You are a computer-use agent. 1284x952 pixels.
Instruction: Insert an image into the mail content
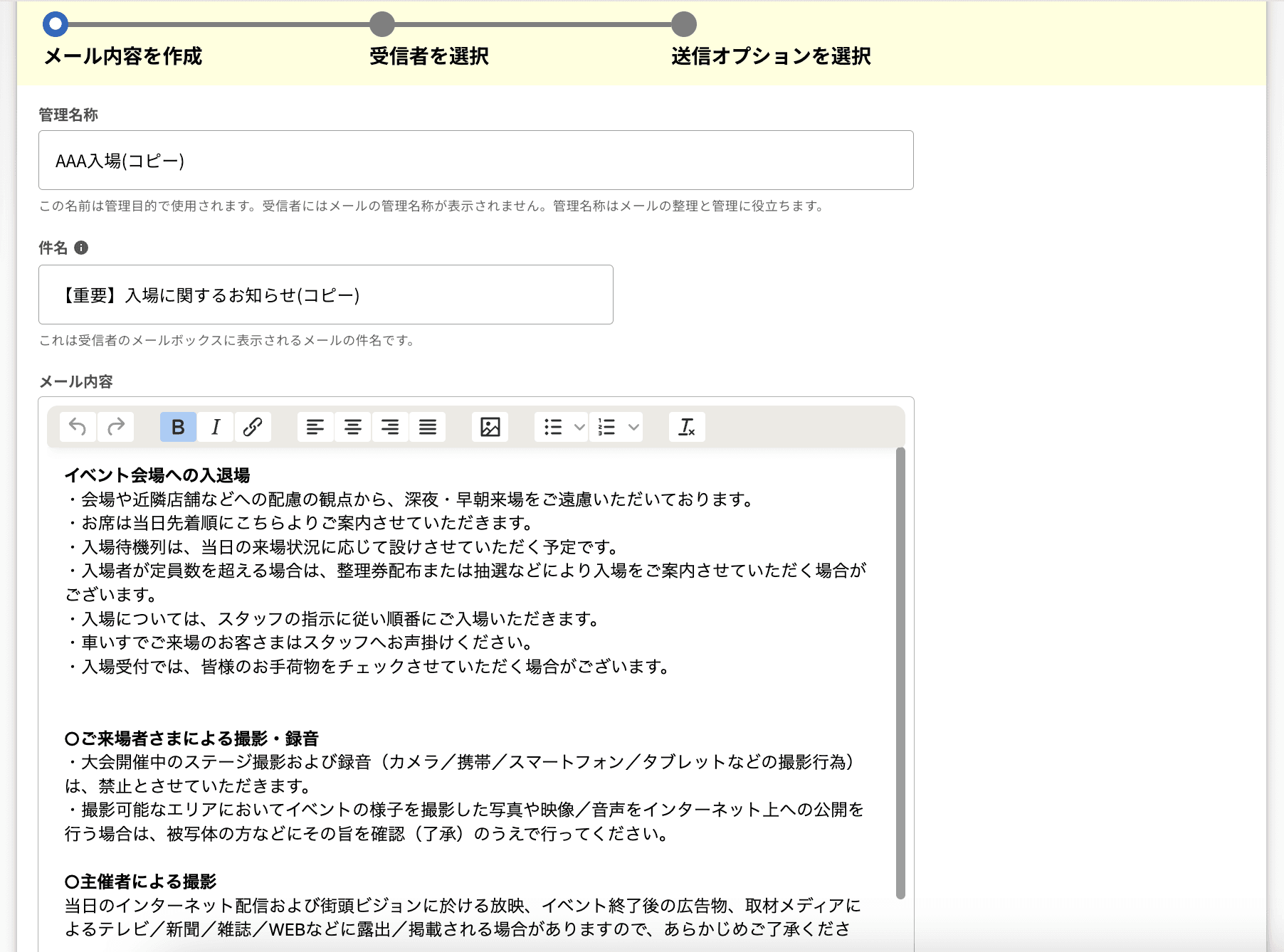pyautogui.click(x=491, y=427)
